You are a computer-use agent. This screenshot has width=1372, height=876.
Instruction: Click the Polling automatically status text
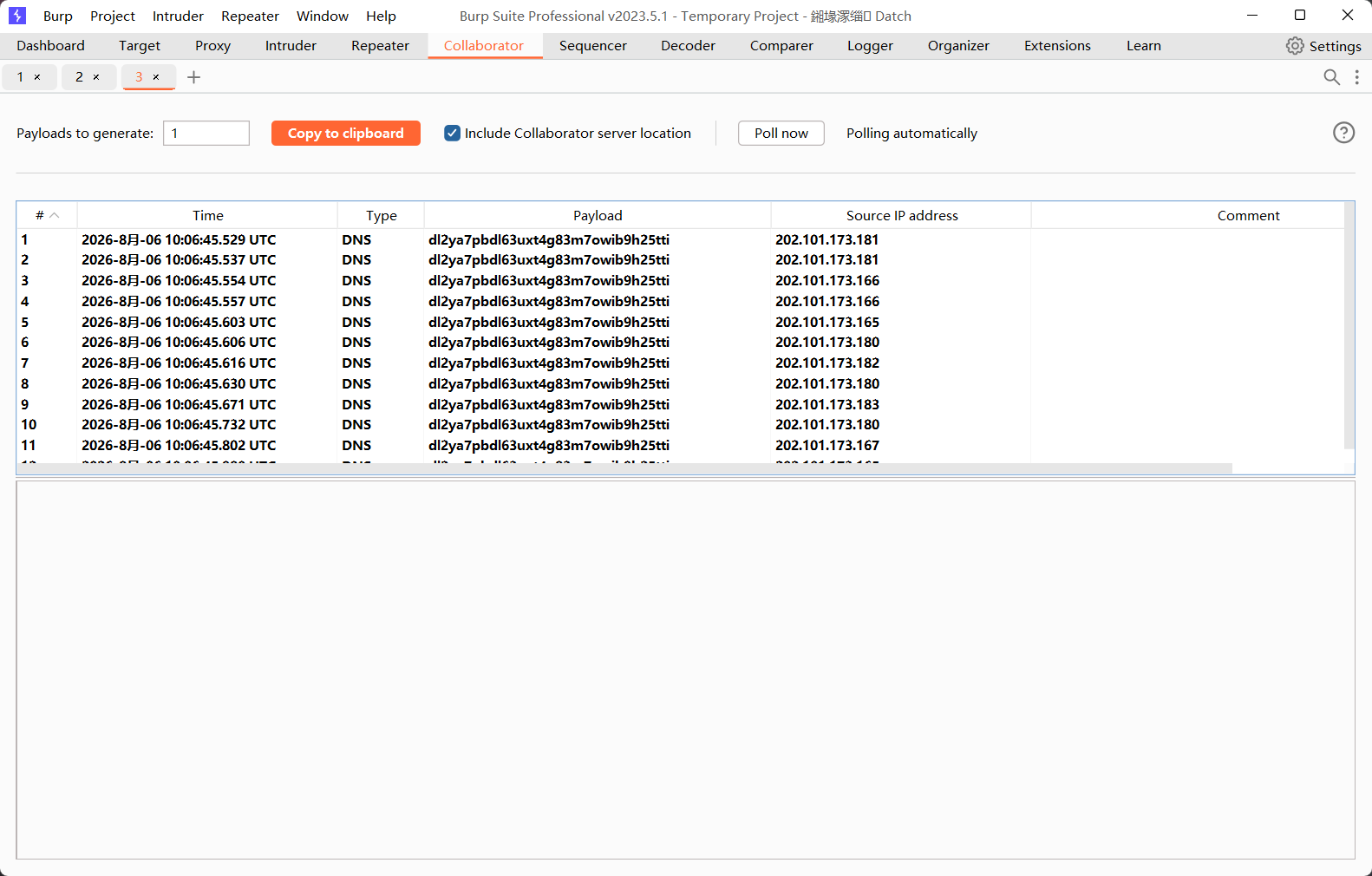(x=911, y=133)
